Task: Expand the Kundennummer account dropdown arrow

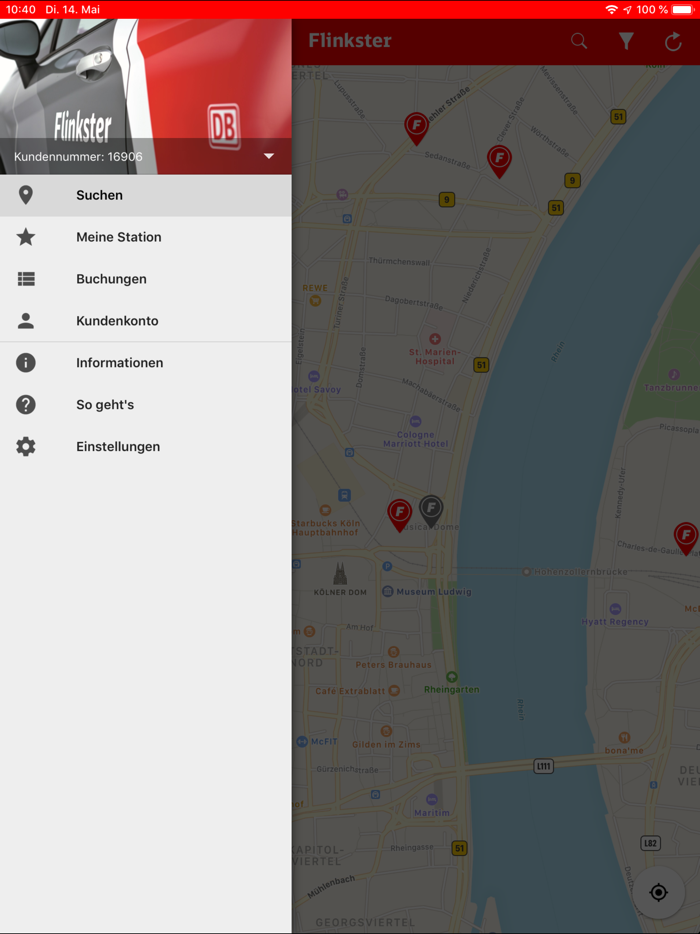Action: pos(269,156)
